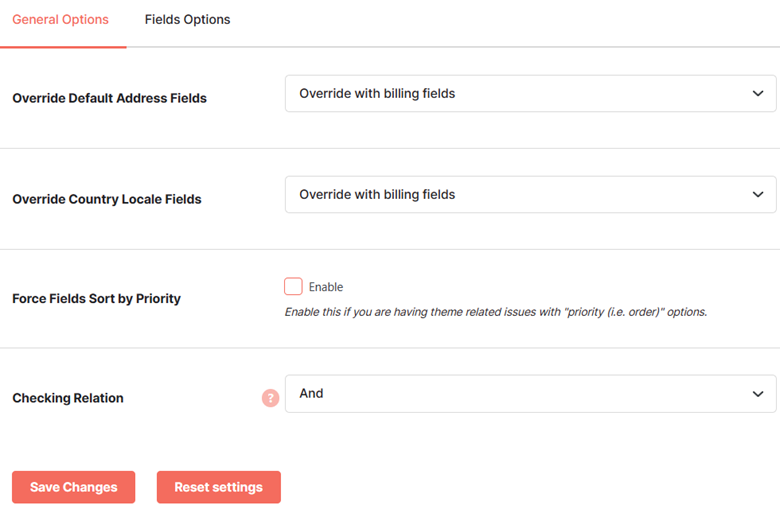Click the 'Override Country Locale Fields' label
The width and height of the screenshot is (780, 517).
click(107, 199)
